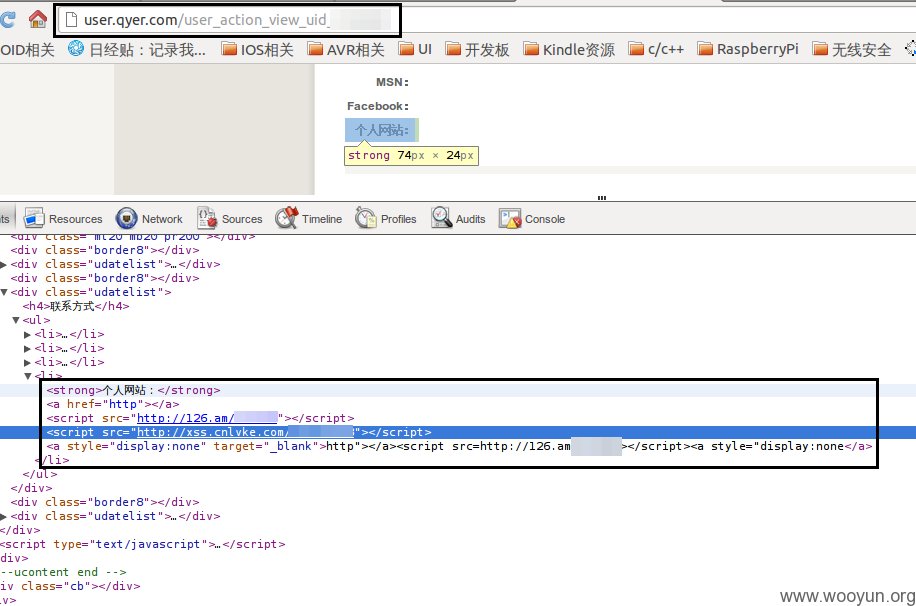This screenshot has height=606, width=916.
Task: Collapse the expanded udatelist div node
Action: [x=4, y=292]
